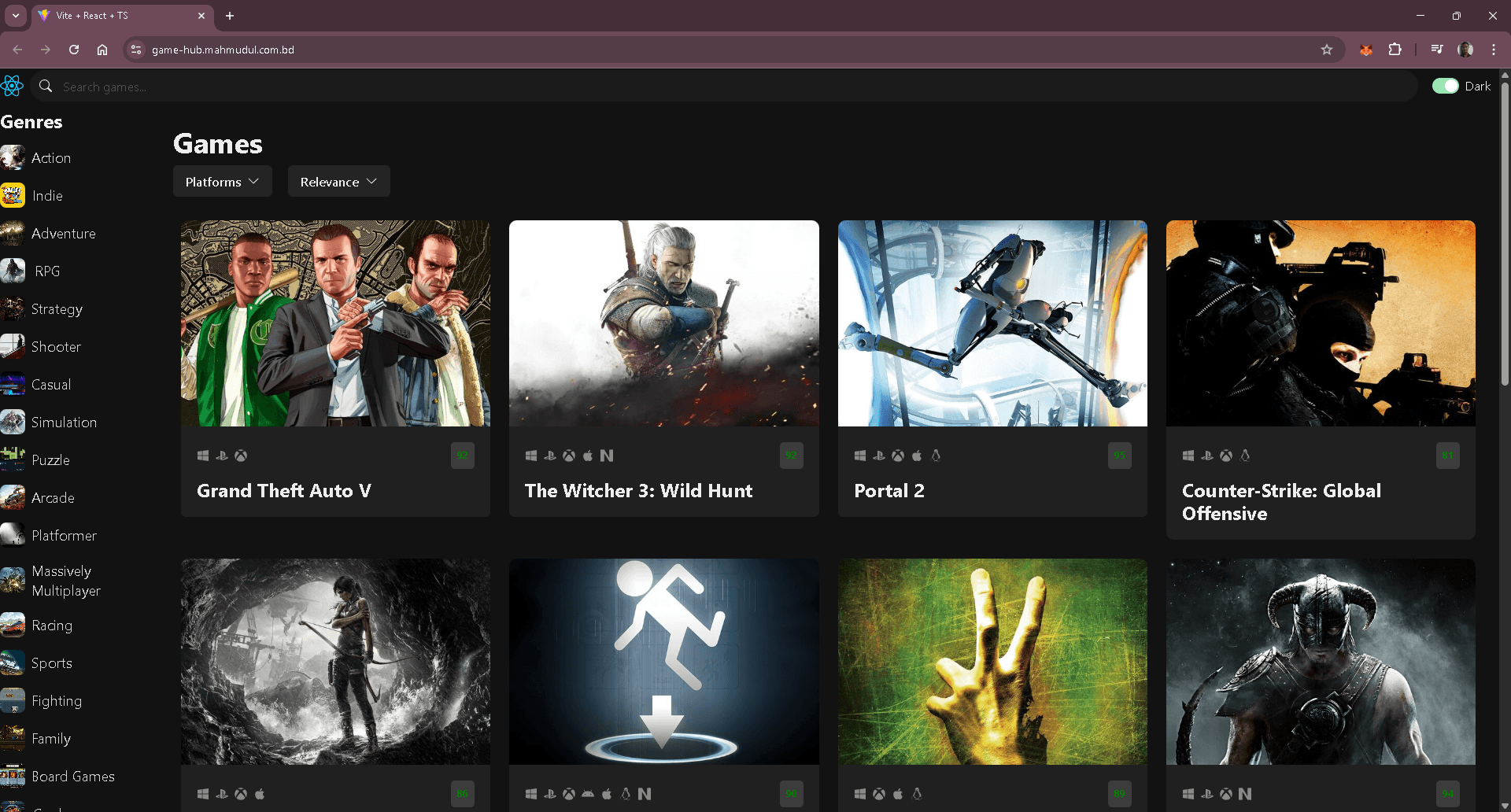The image size is (1511, 812).
Task: Click the Racing genre icon
Action: click(13, 625)
